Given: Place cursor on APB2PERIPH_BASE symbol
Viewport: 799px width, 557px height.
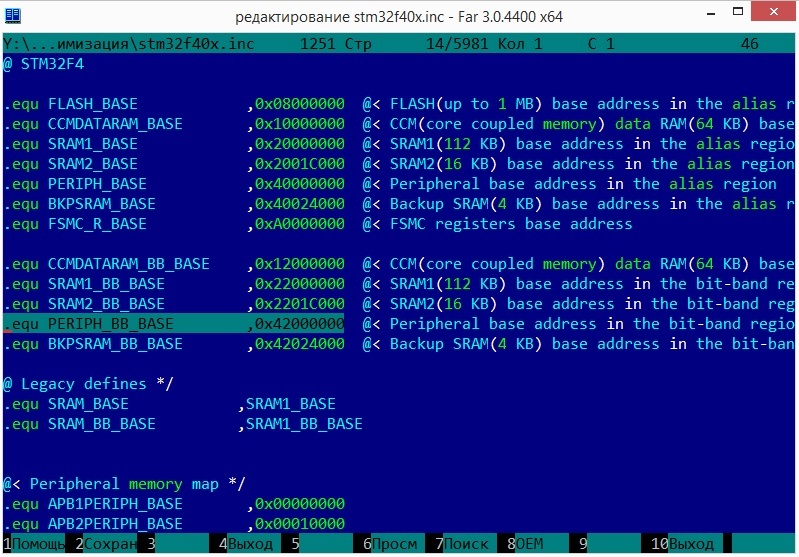Looking at the screenshot, I should [115, 523].
